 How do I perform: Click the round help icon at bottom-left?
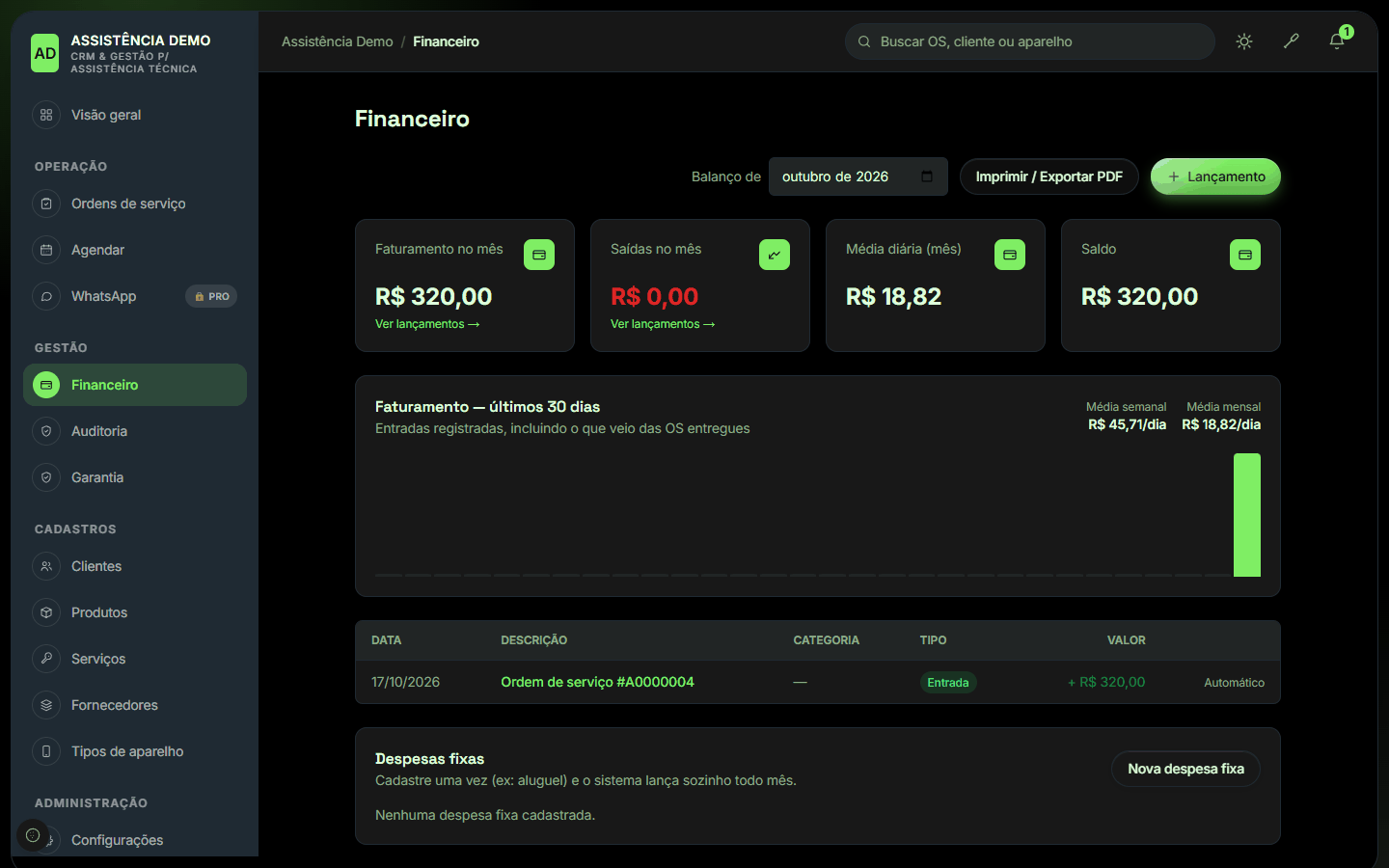click(33, 835)
